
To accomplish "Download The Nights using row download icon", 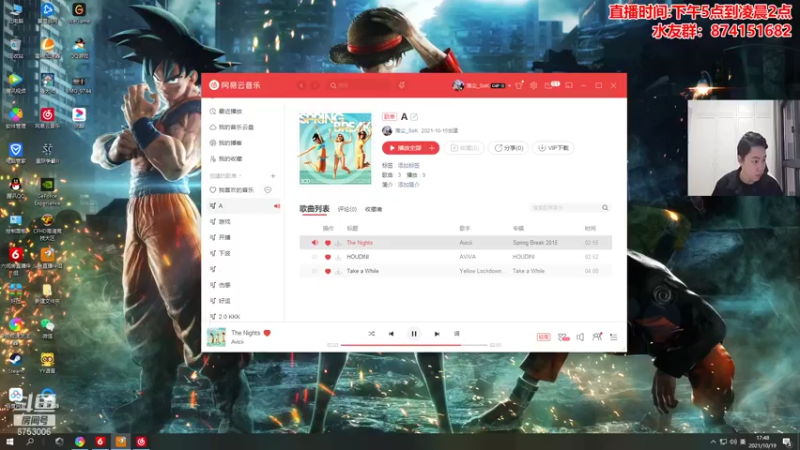I will click(338, 243).
